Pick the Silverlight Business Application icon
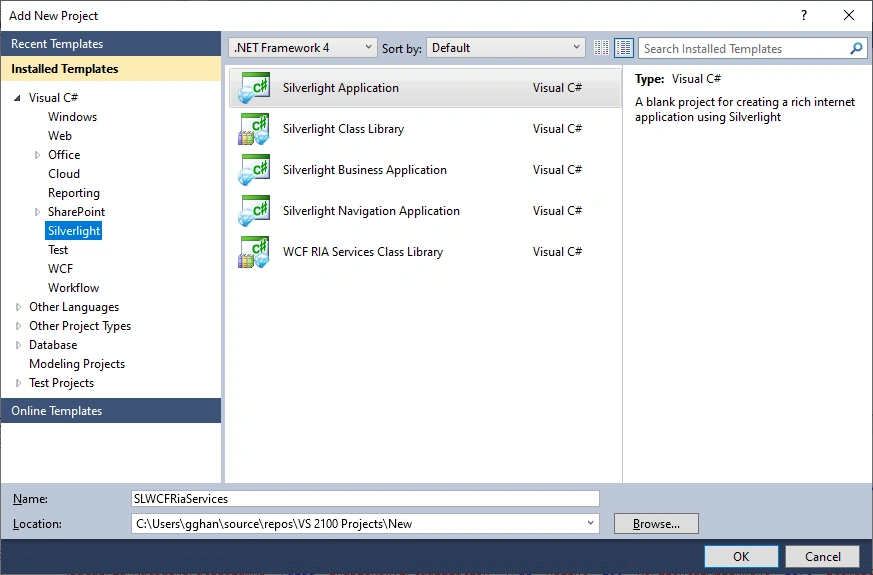Screen dimensions: 873x575 coord(254,170)
